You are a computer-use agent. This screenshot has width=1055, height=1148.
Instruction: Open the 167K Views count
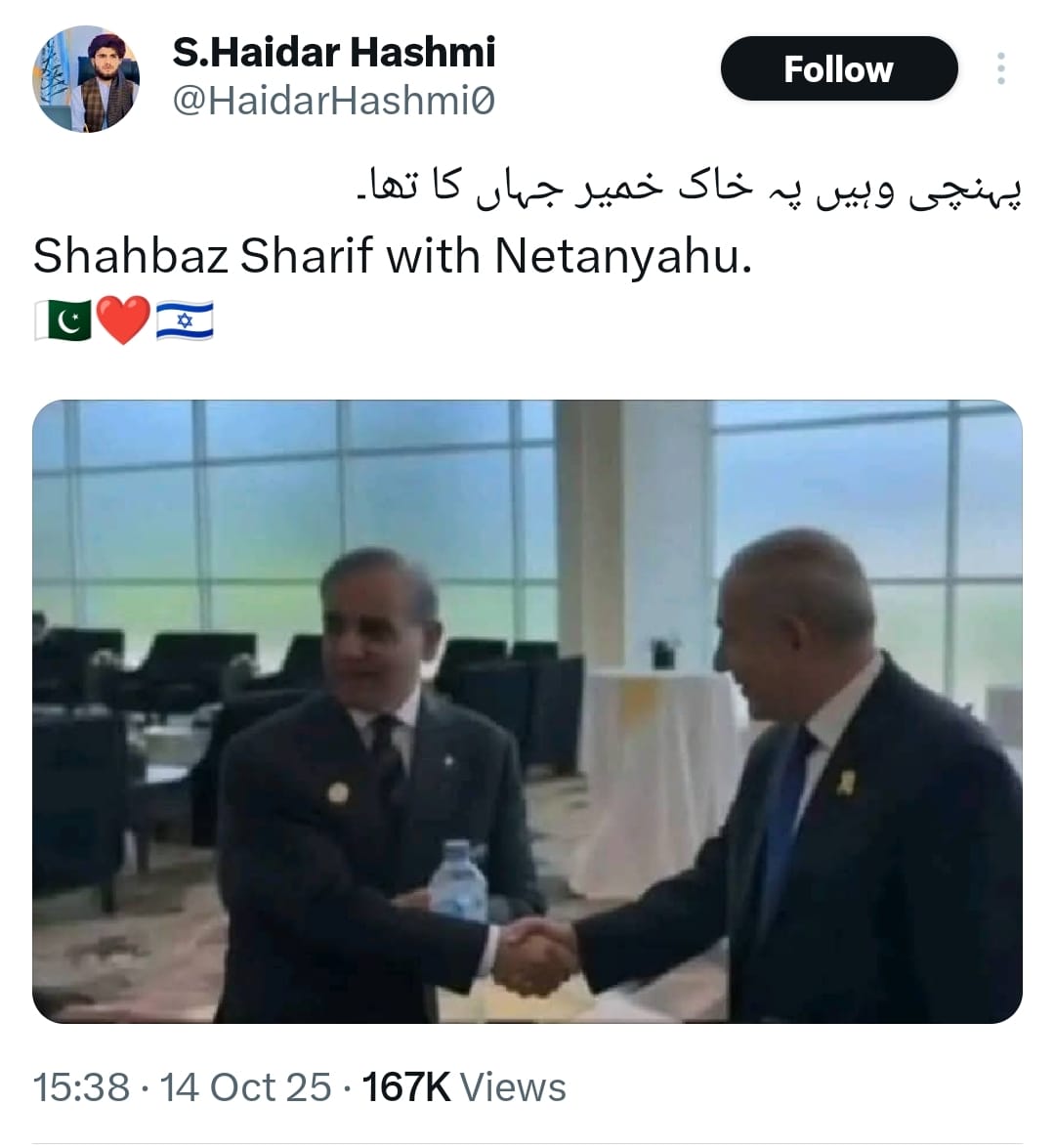464,1087
